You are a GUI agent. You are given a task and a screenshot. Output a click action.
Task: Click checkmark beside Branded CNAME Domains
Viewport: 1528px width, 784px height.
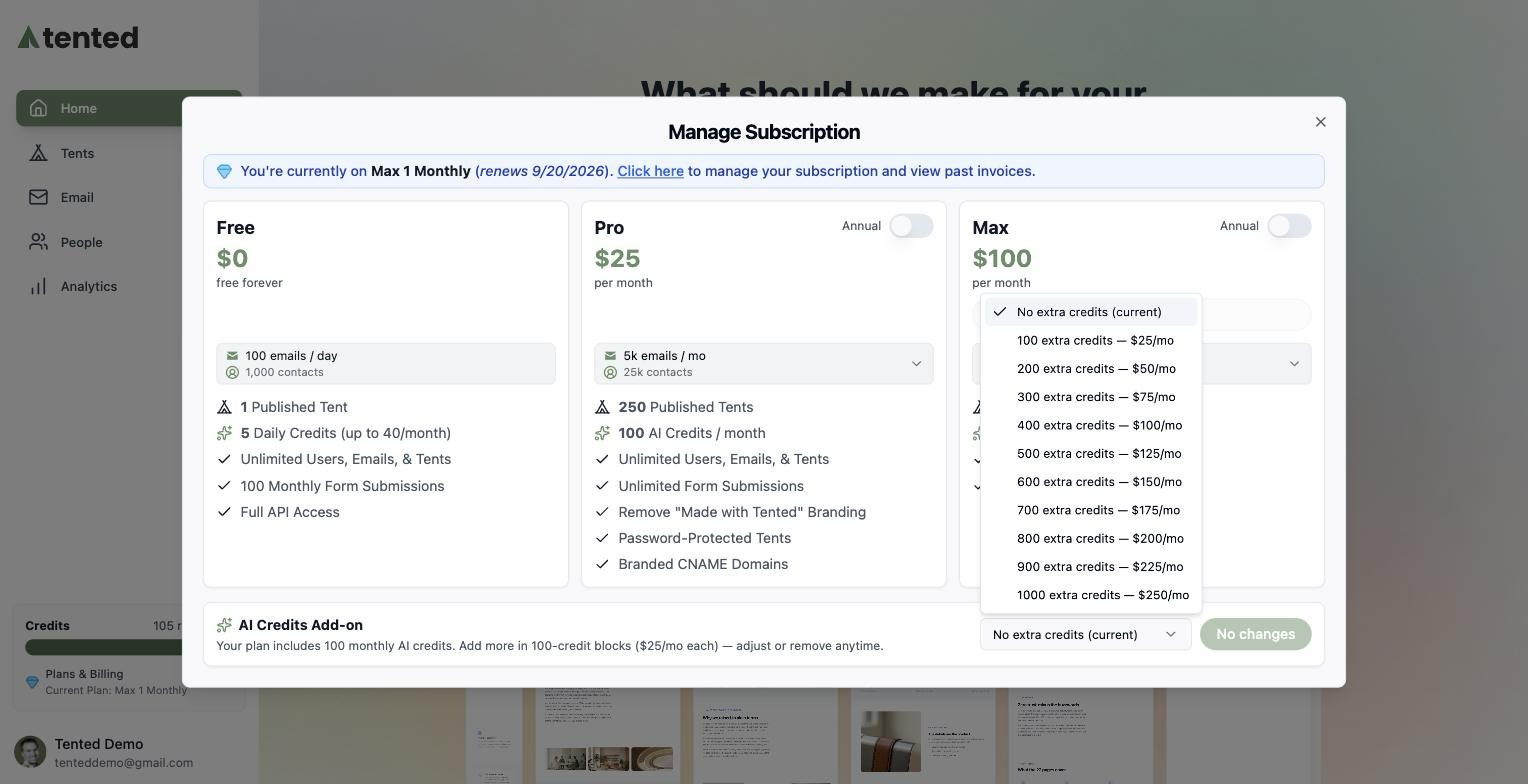click(602, 564)
